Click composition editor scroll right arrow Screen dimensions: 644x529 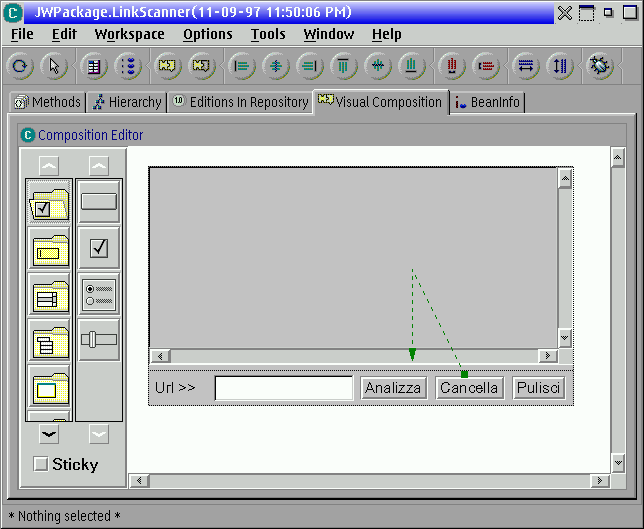pos(600,481)
